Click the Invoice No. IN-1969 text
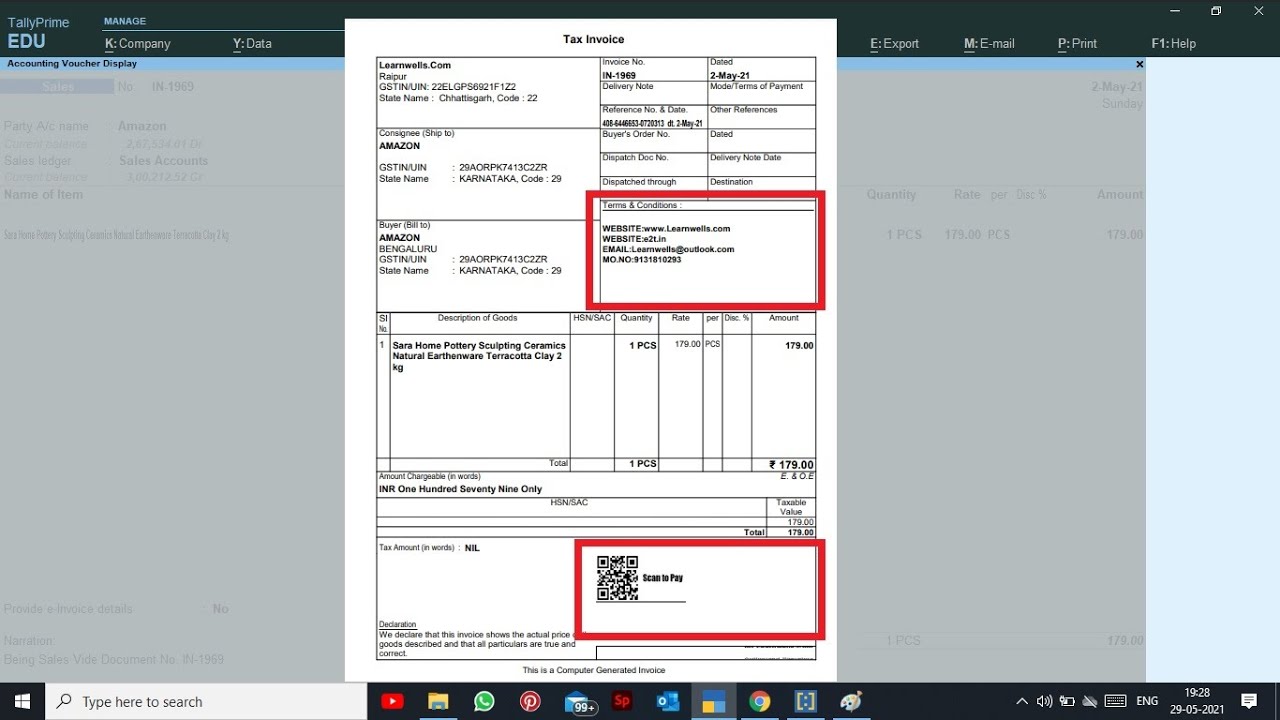This screenshot has width=1280, height=720. coord(619,76)
